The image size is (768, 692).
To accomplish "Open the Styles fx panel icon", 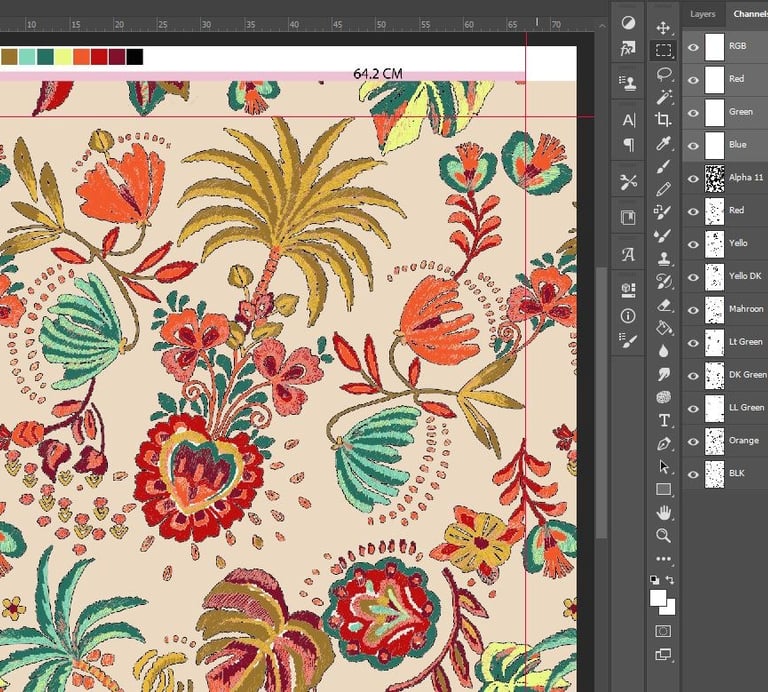I will coord(628,48).
